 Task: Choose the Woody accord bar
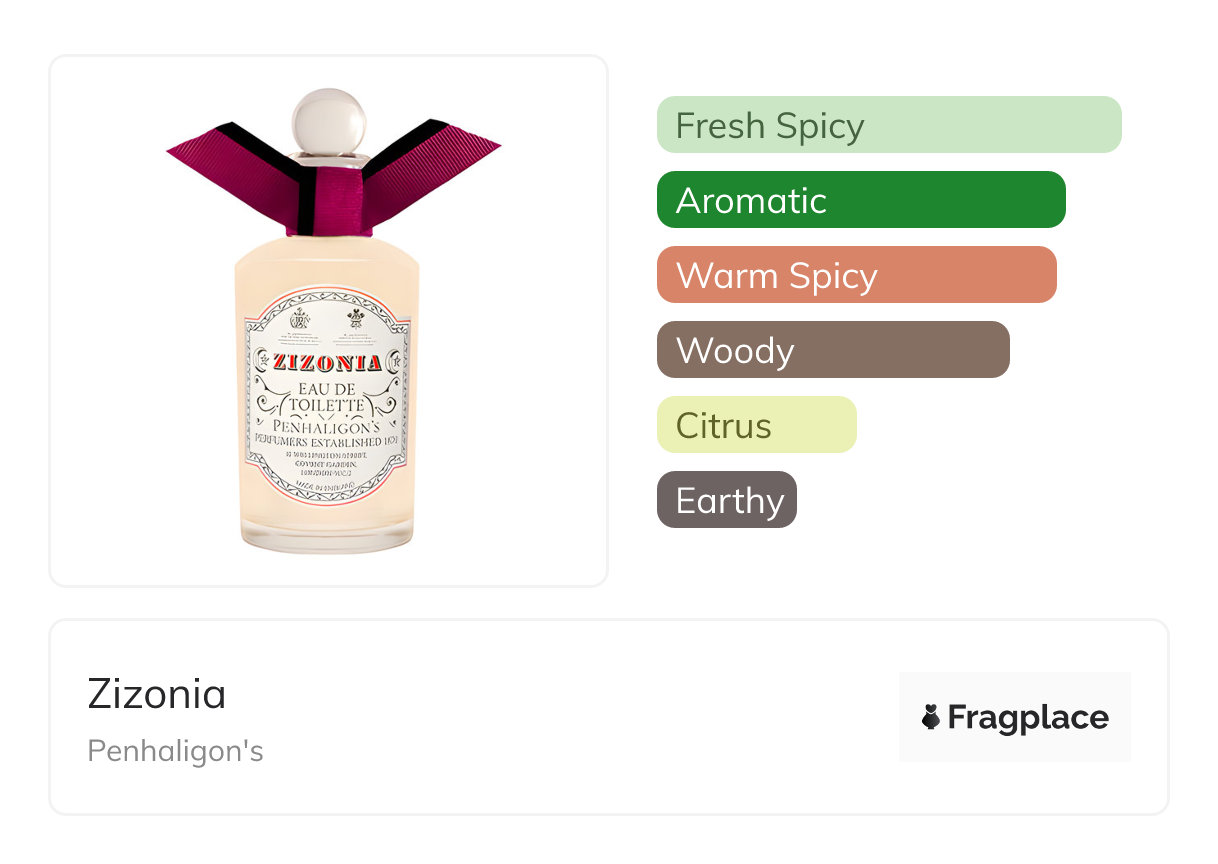click(x=832, y=350)
